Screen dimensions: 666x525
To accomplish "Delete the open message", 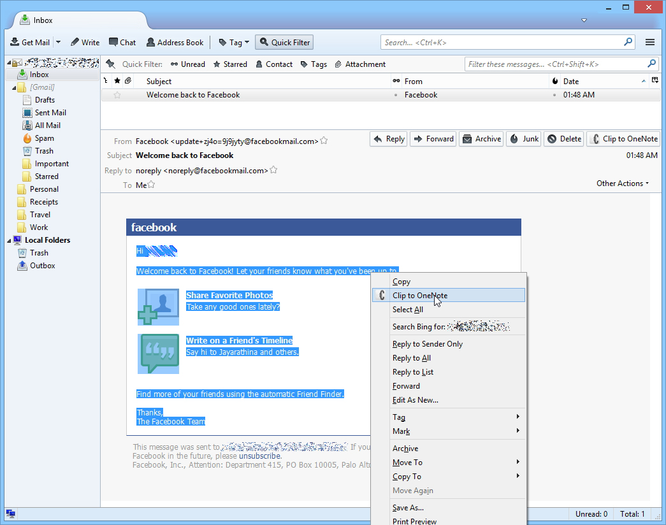I will pyautogui.click(x=564, y=139).
